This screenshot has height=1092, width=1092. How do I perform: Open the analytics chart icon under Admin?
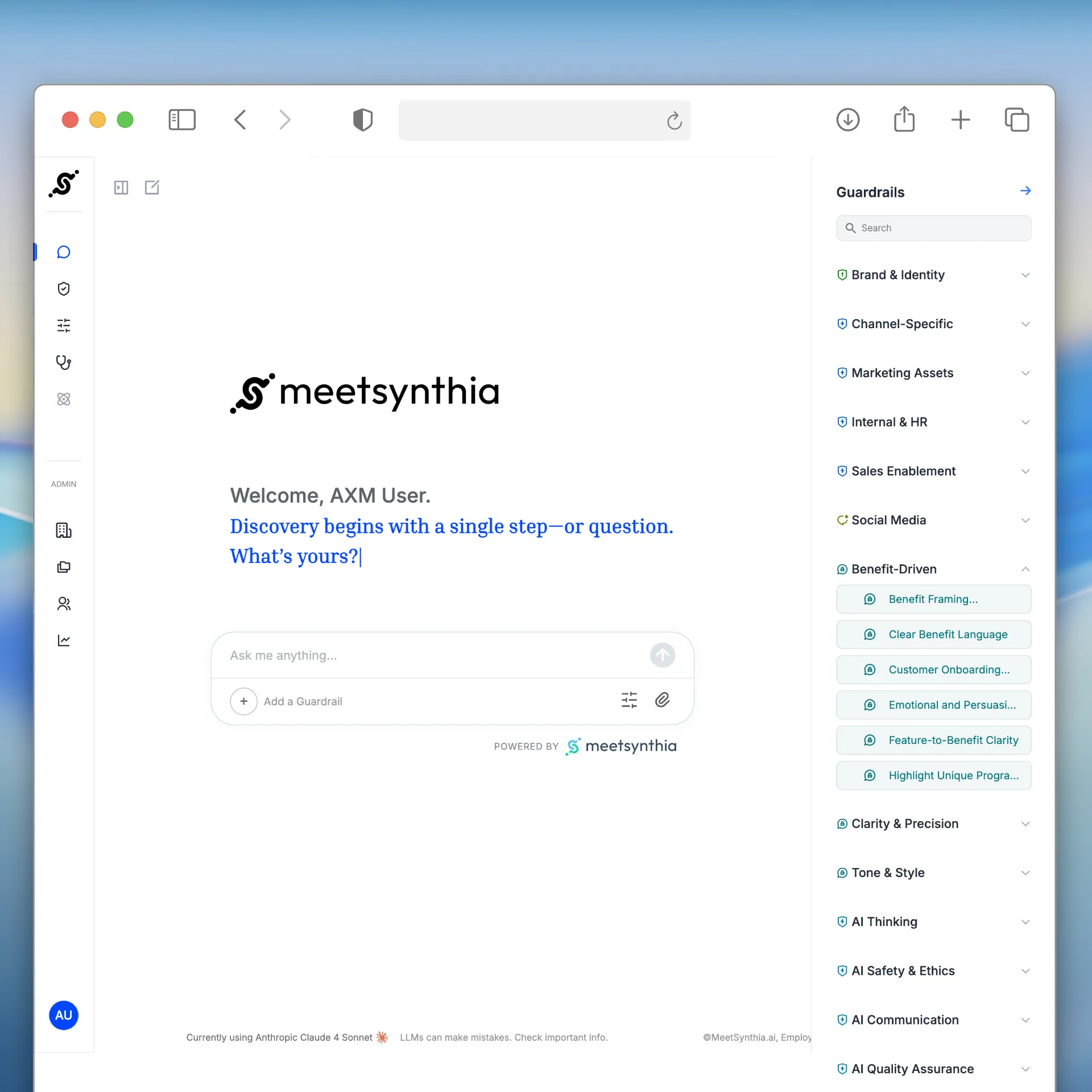(64, 640)
